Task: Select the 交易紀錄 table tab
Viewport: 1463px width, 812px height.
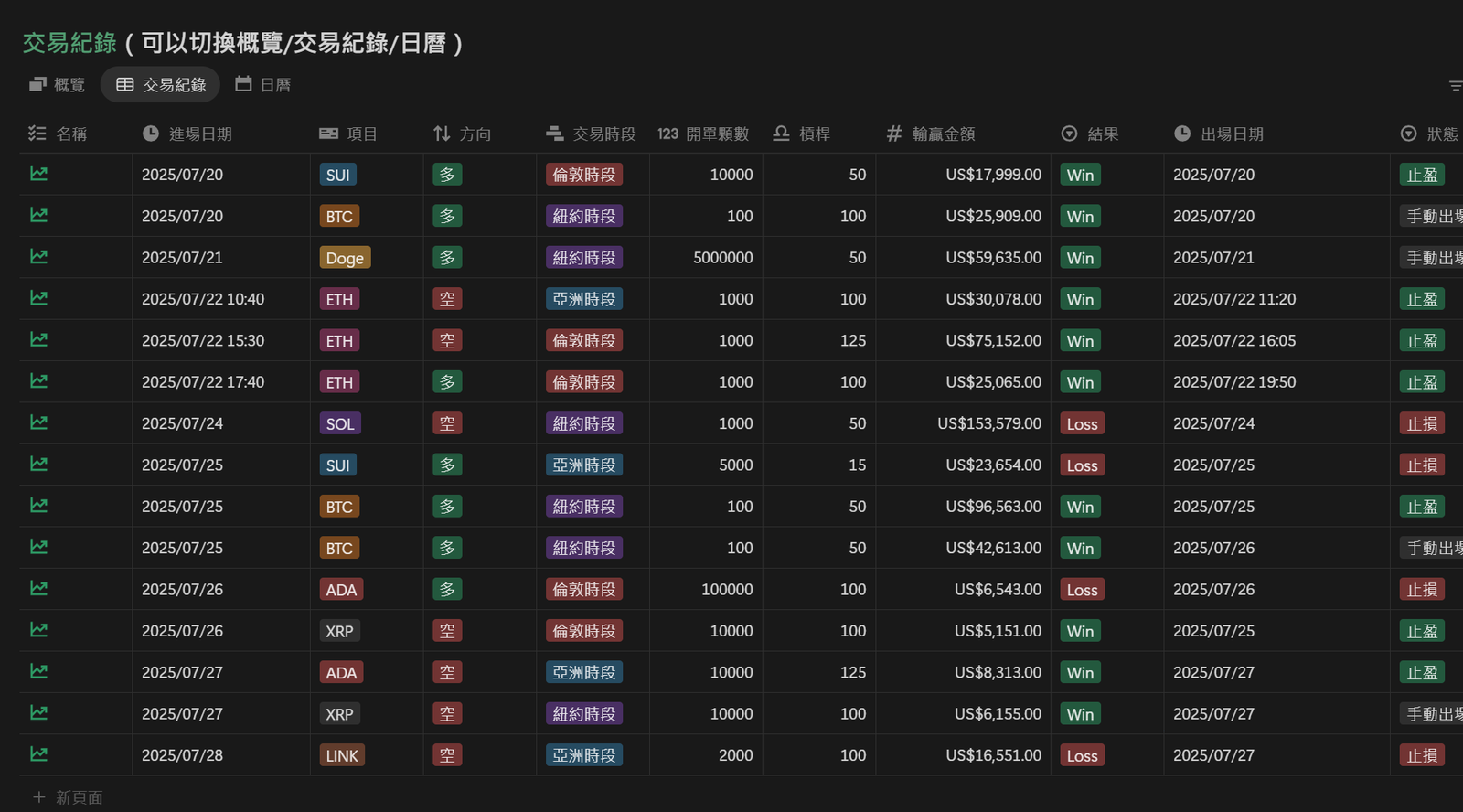Action: pyautogui.click(x=161, y=84)
